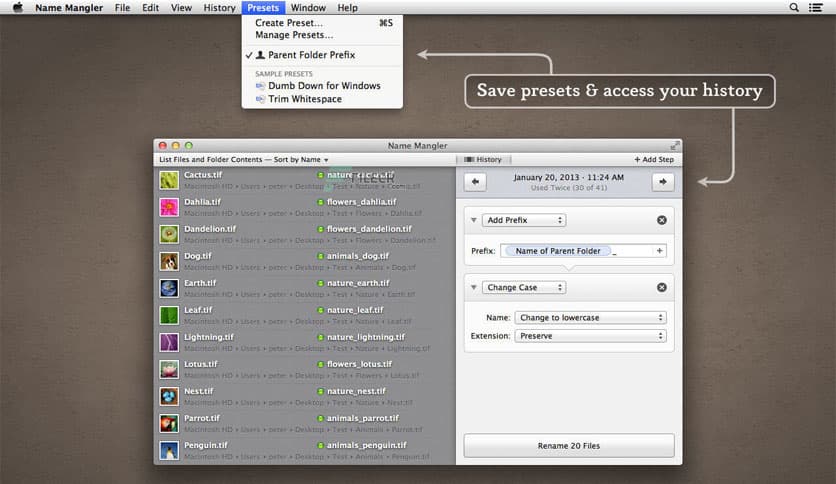This screenshot has height=484, width=836.
Task: Click Rename 20 Files button
Action: click(x=569, y=446)
